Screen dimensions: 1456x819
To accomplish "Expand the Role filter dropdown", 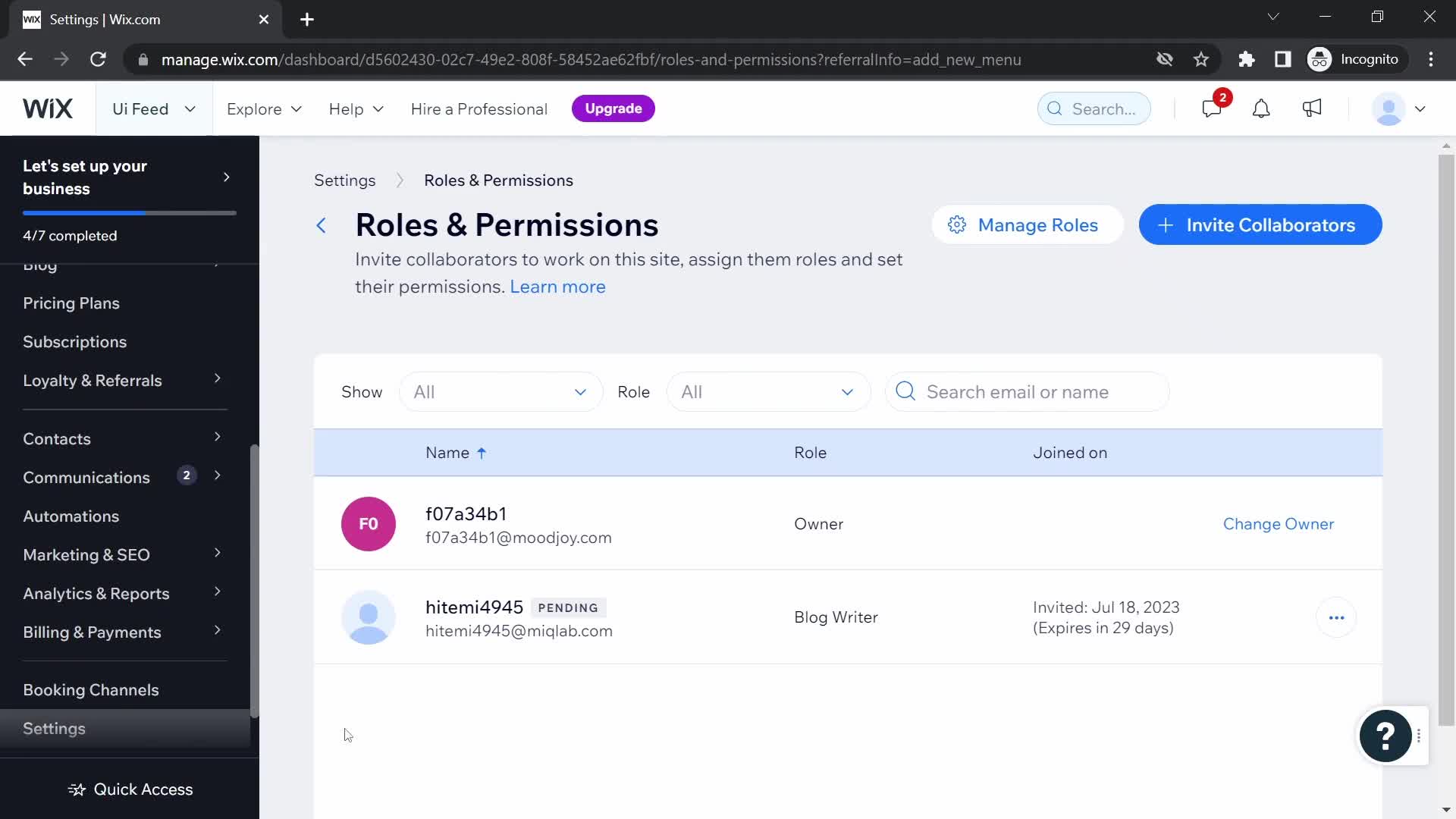I will pos(764,392).
